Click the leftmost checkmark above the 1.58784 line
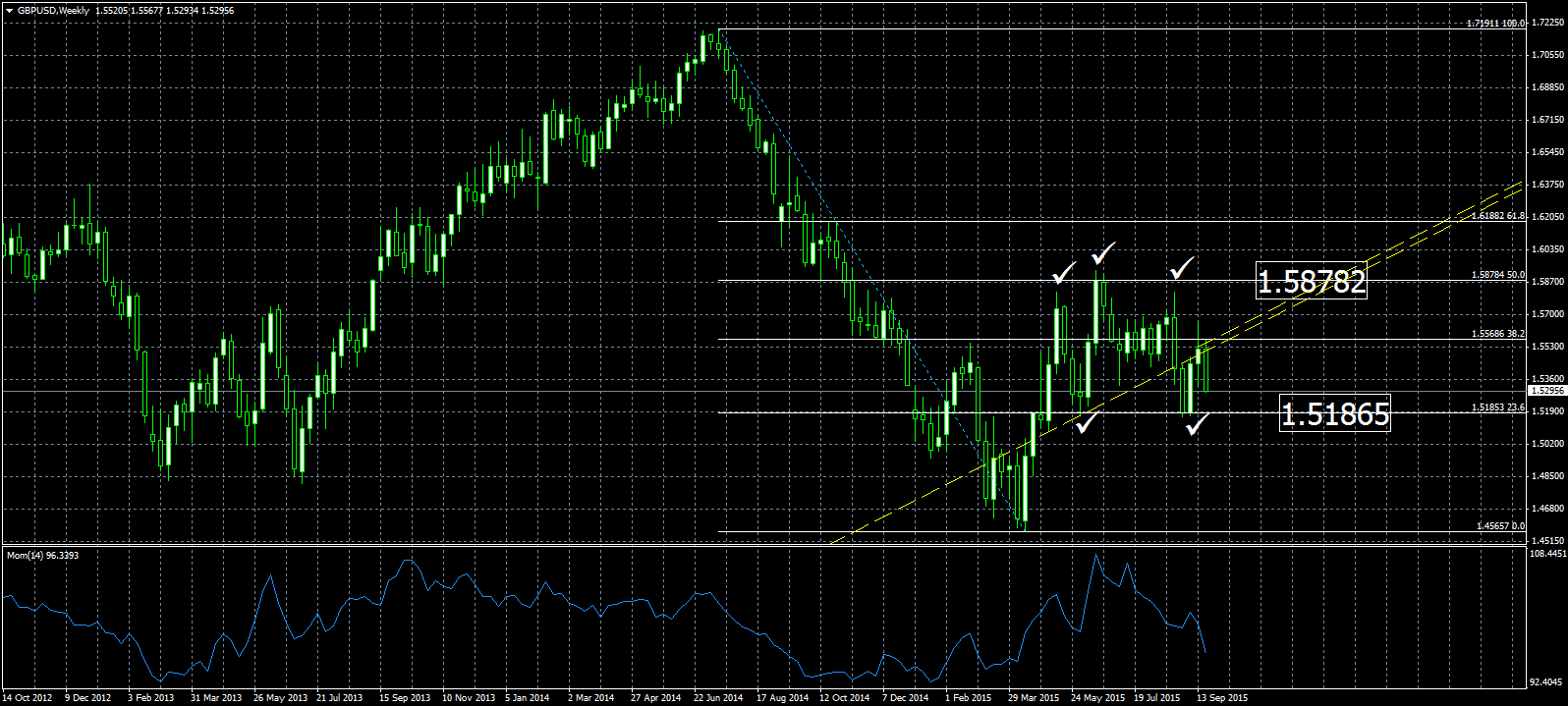The width and height of the screenshot is (1568, 706). coord(1063,272)
